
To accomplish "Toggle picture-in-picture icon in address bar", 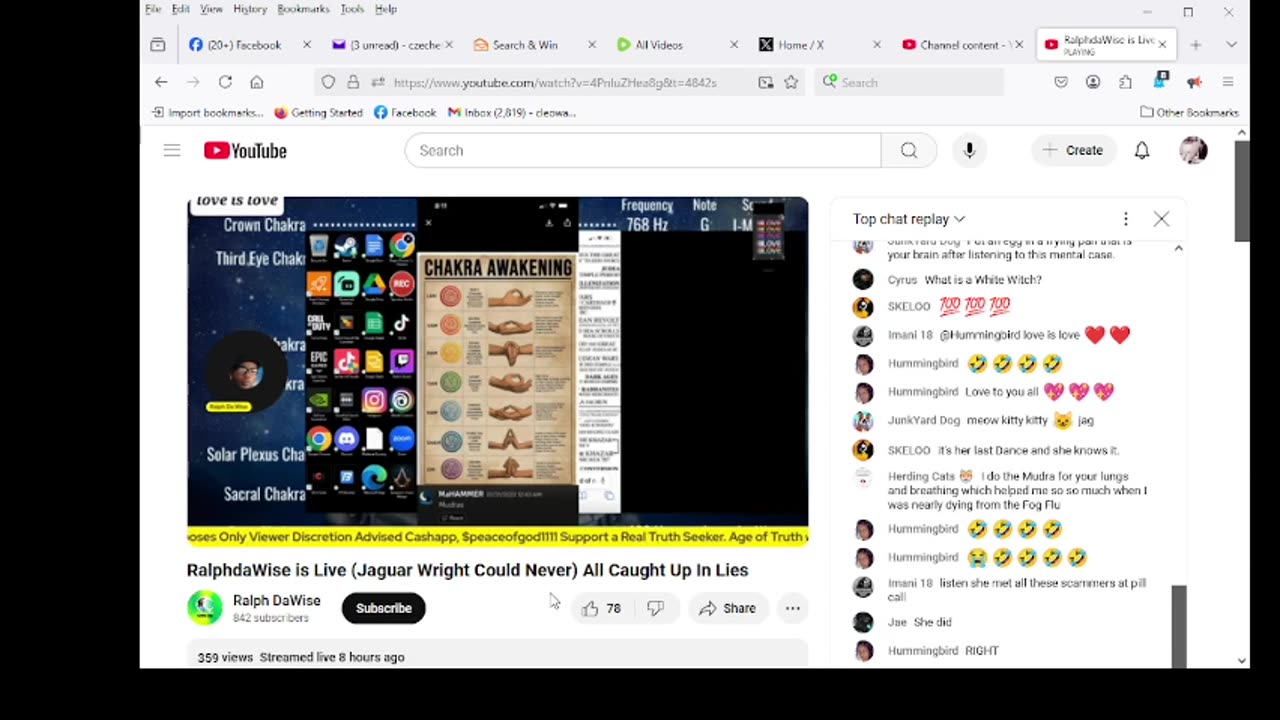I will click(x=766, y=82).
